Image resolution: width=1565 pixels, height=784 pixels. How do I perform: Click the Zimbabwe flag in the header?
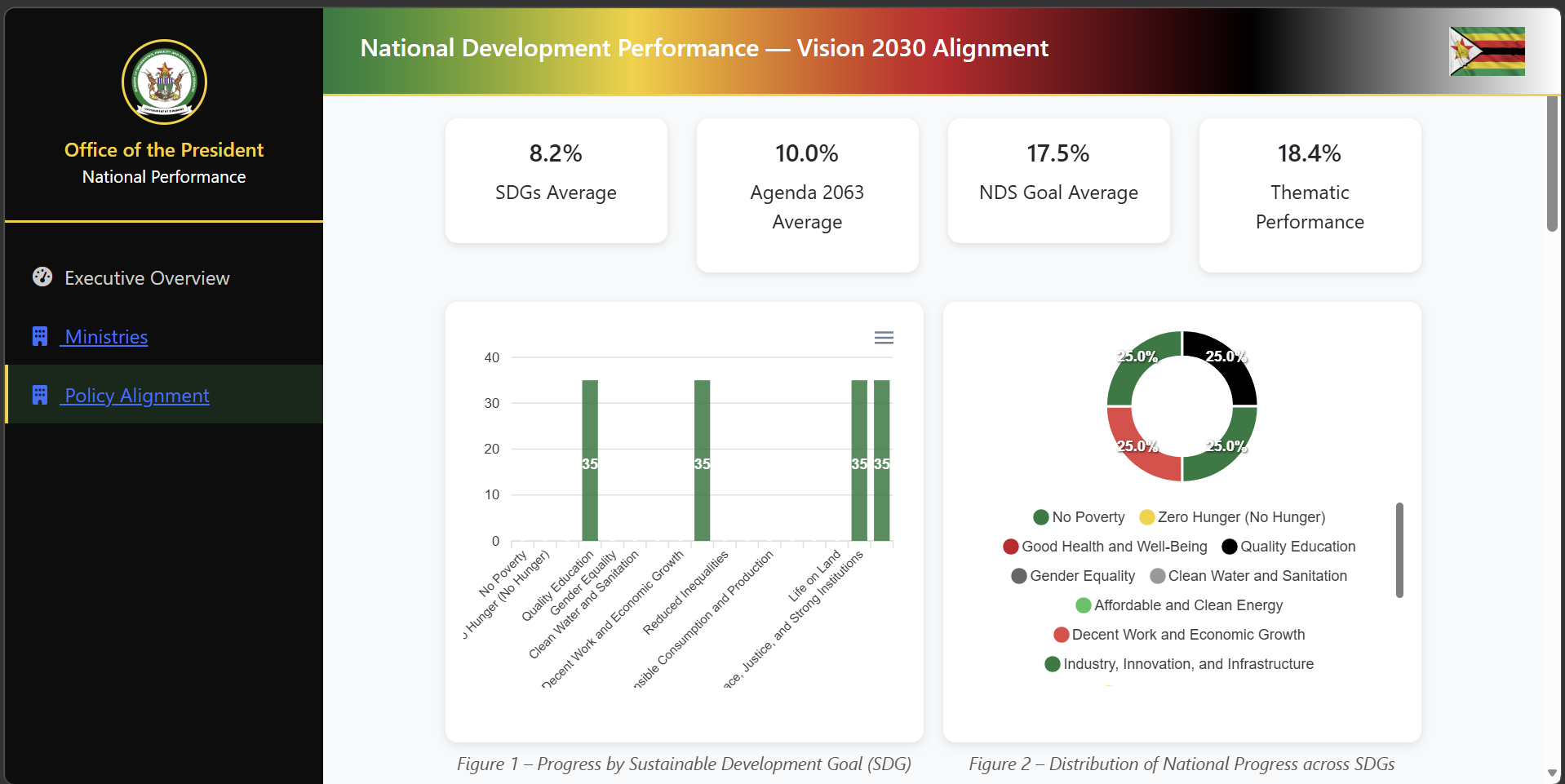pyautogui.click(x=1487, y=51)
